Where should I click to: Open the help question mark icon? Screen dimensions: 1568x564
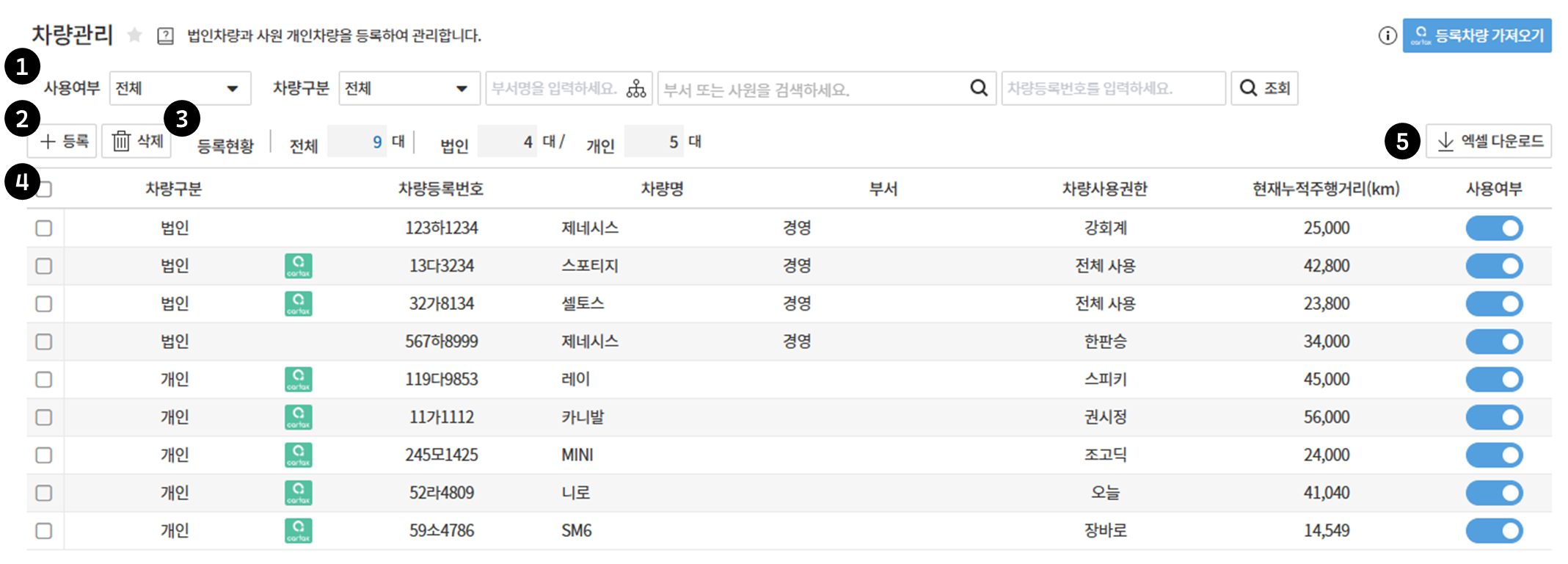[166, 36]
